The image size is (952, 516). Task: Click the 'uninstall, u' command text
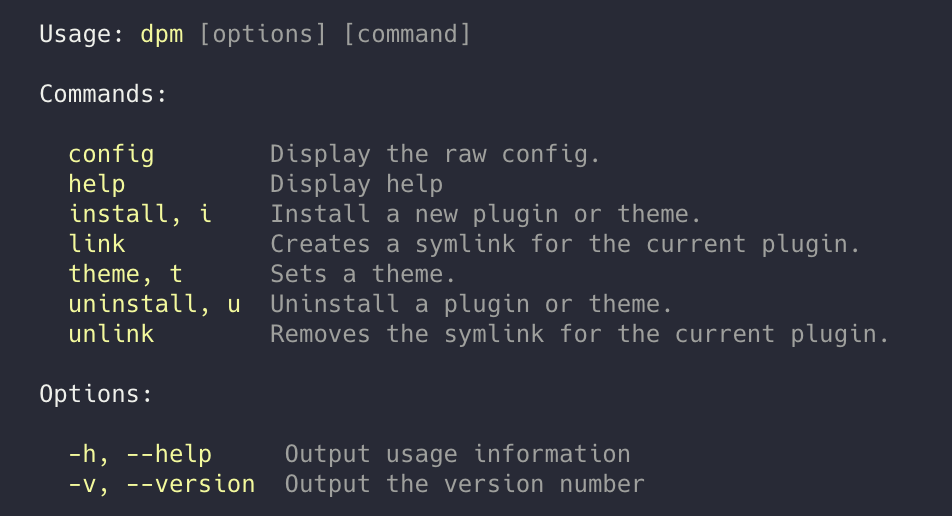[x=154, y=304]
